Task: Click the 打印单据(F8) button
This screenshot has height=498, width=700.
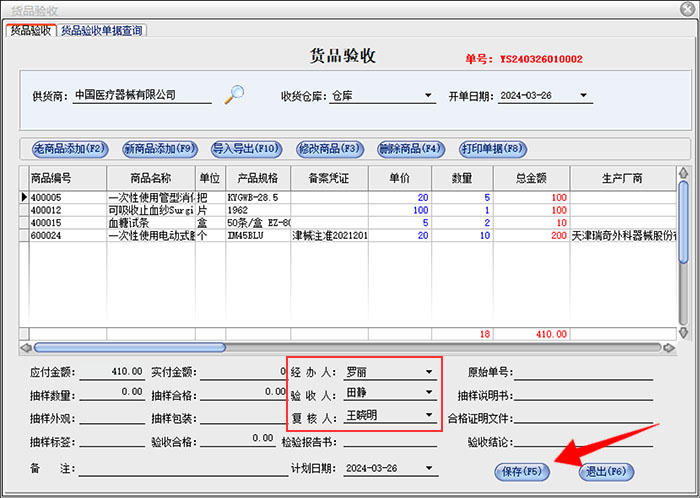Action: click(492, 149)
